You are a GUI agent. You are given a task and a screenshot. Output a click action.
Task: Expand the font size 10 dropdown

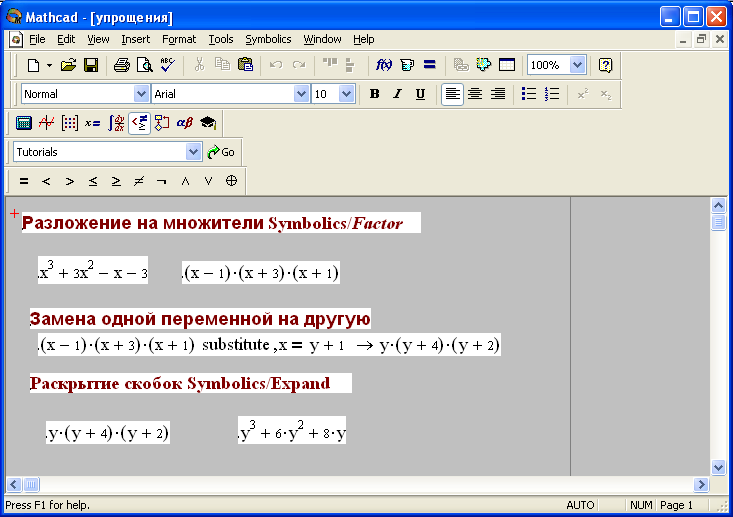[346, 94]
